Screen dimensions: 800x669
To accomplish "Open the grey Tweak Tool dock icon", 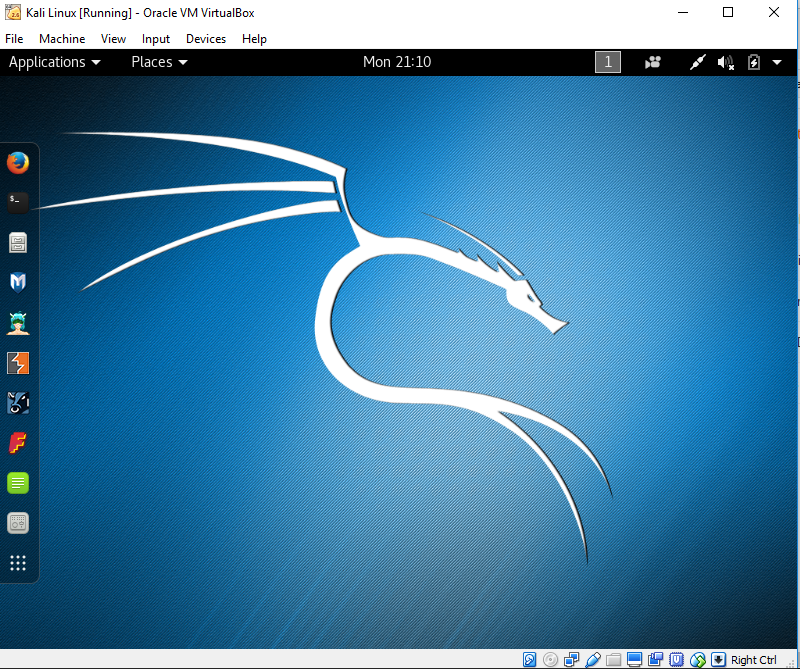I will pos(18,523).
